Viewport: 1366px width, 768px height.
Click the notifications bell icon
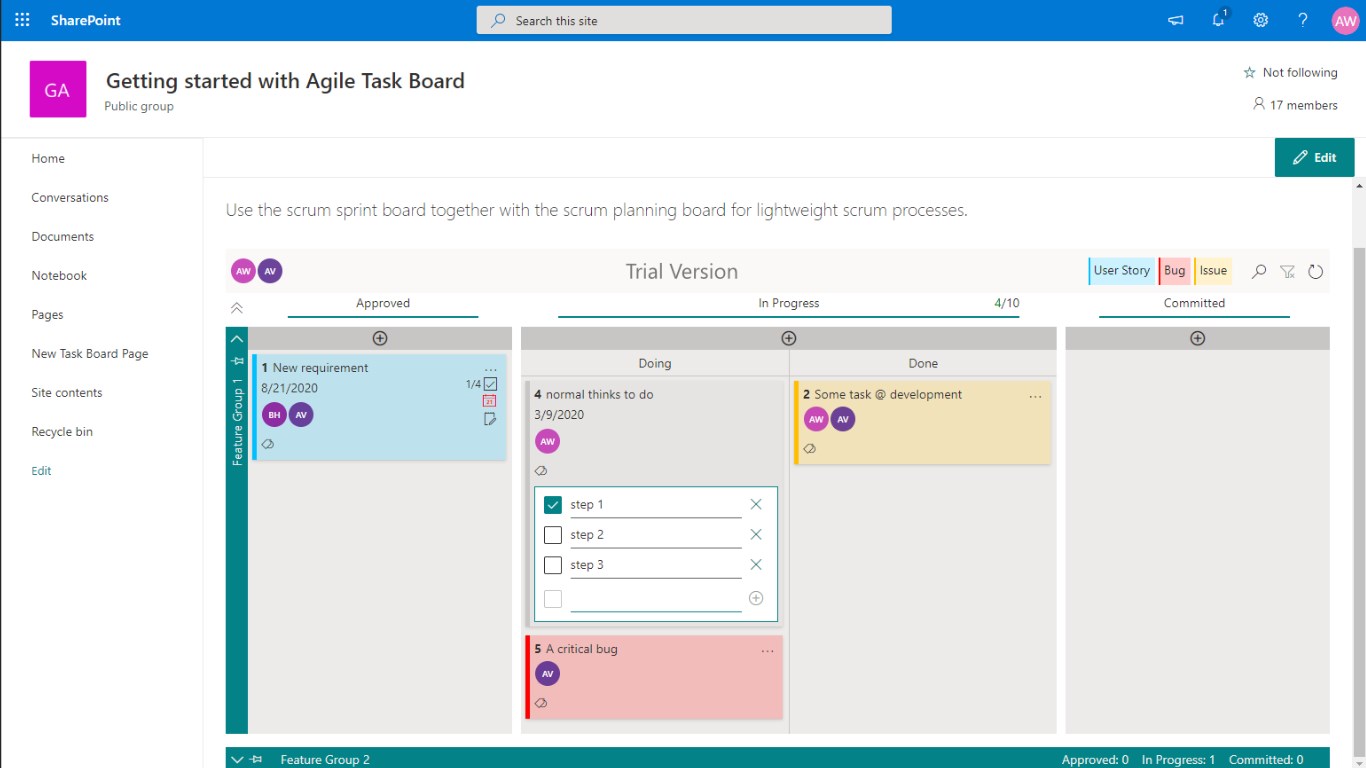pyautogui.click(x=1218, y=20)
